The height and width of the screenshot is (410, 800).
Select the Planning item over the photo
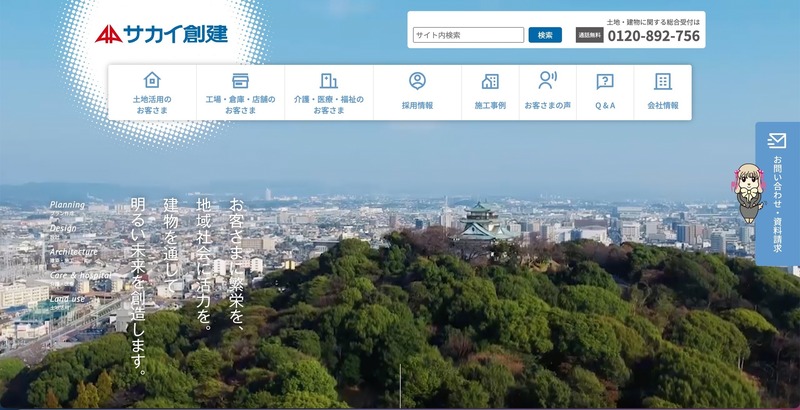pos(68,205)
